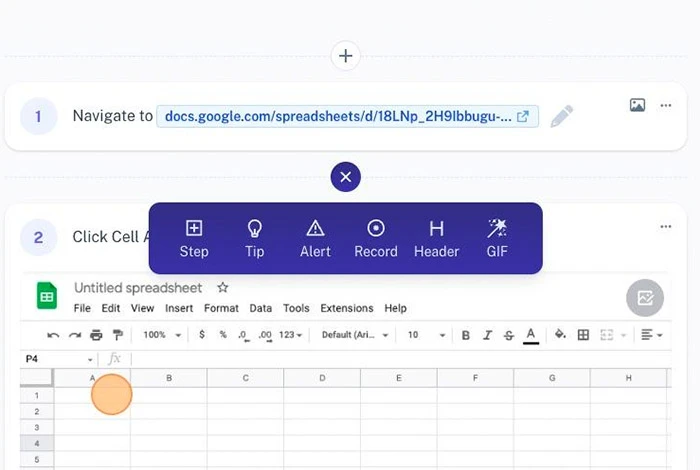Open the 123 number format dropdown
Viewport: 700px width, 470px height.
291,335
